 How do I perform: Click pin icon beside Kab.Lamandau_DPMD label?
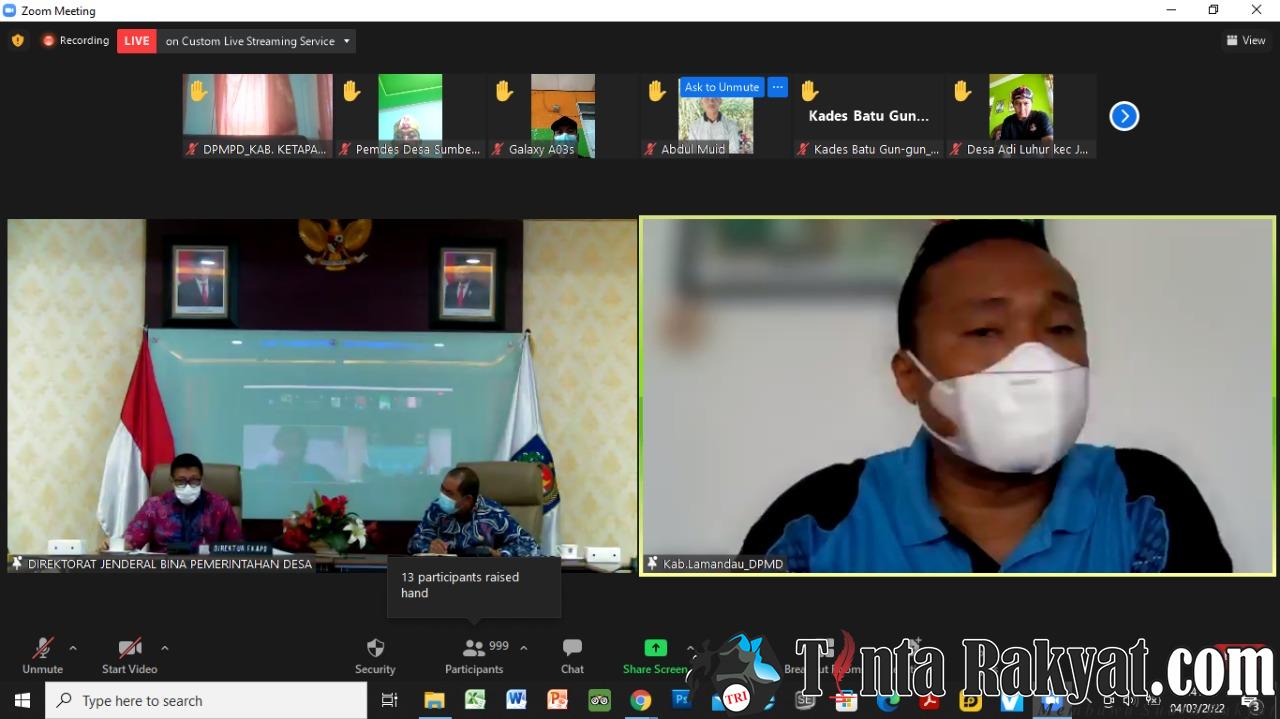point(652,563)
